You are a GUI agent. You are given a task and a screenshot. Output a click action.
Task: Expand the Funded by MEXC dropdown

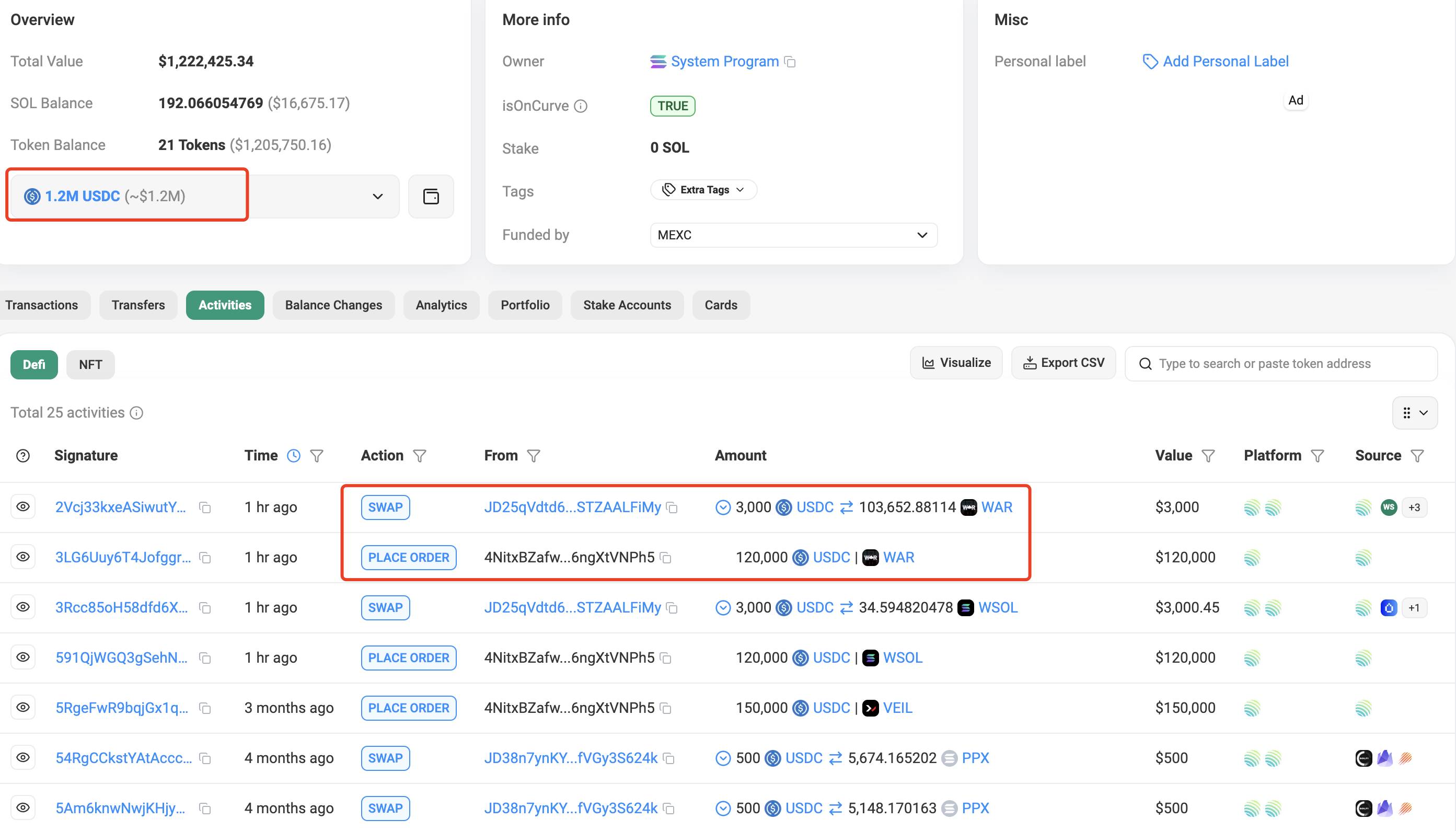point(921,235)
